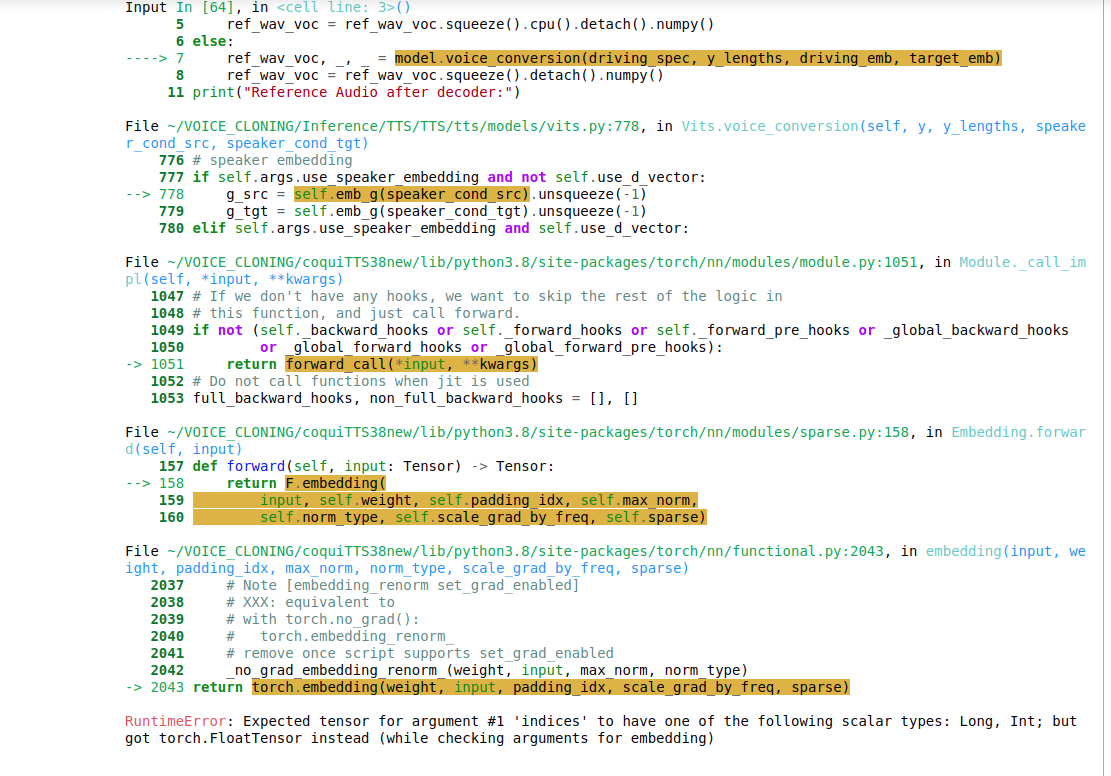Click the '# Do not call functions when jit is used' comment

[x=361, y=381]
